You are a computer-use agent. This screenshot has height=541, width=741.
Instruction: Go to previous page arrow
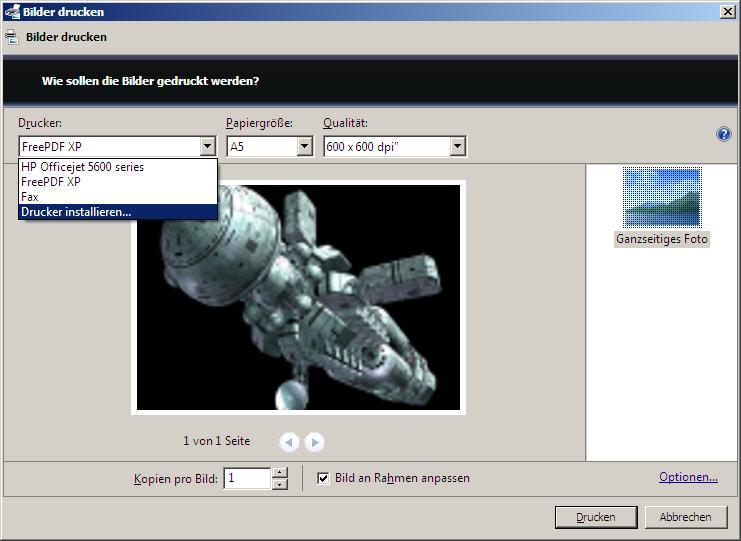click(x=289, y=441)
